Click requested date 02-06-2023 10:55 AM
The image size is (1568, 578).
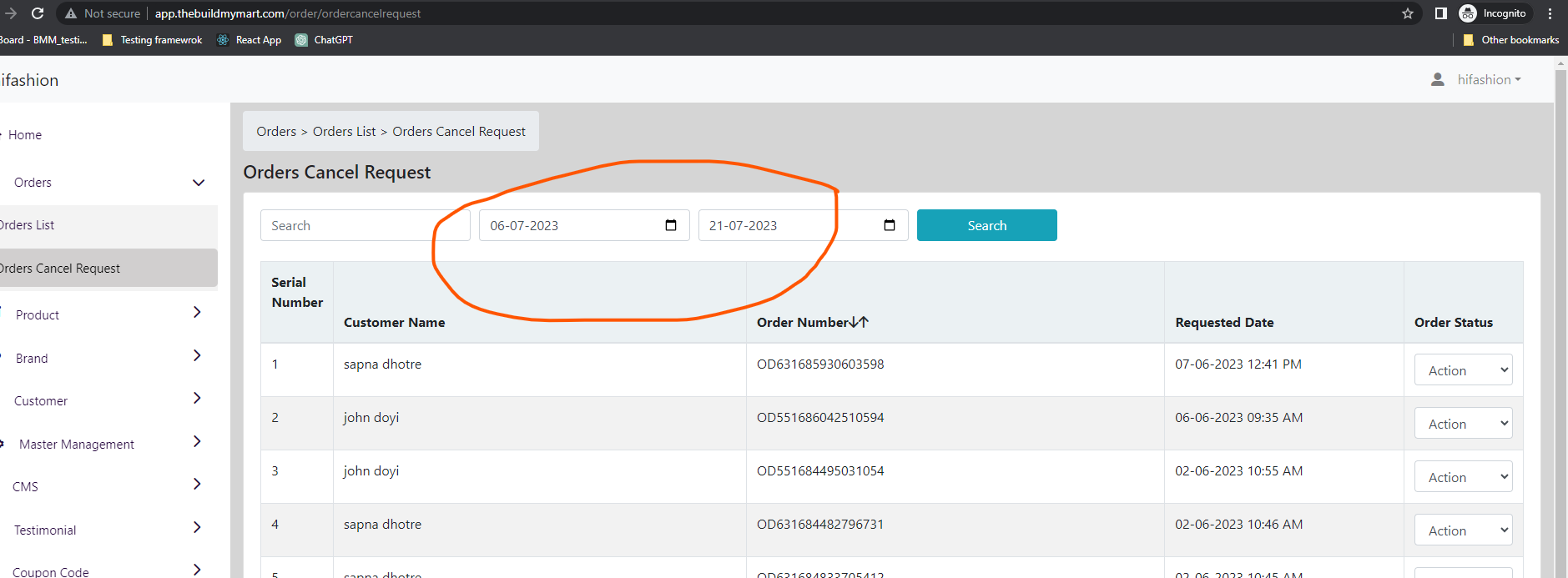coord(1239,471)
